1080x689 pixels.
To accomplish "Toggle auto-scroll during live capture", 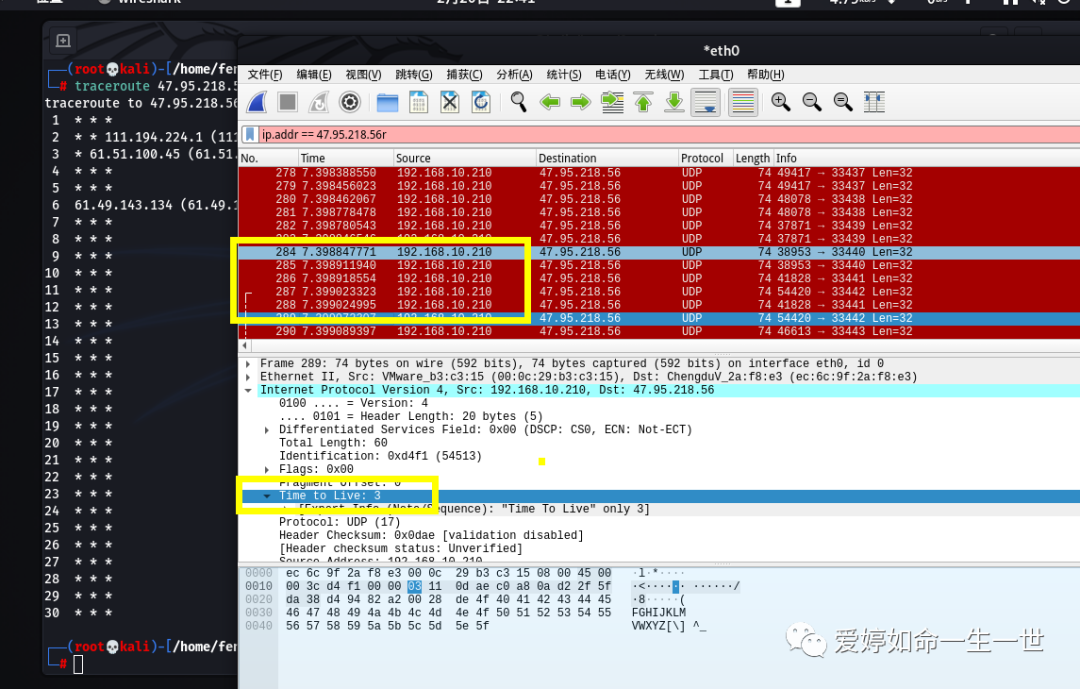I will (x=706, y=103).
